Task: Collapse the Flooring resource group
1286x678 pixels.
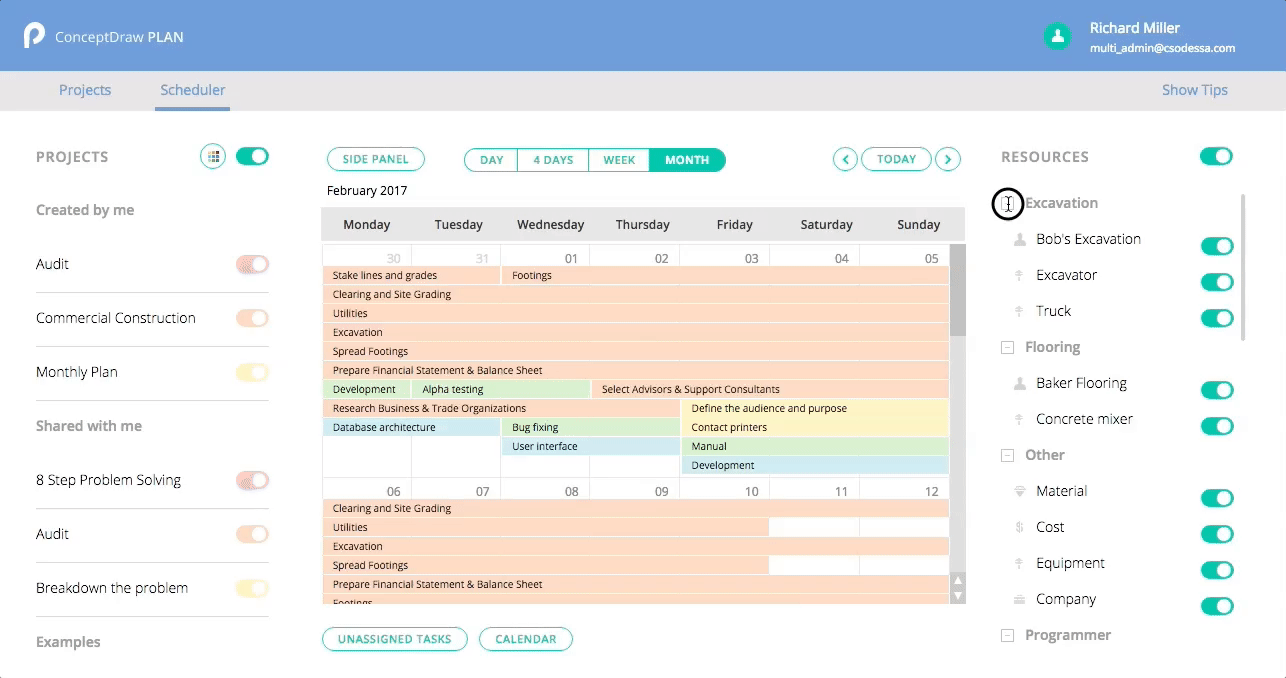Action: pyautogui.click(x=1008, y=347)
